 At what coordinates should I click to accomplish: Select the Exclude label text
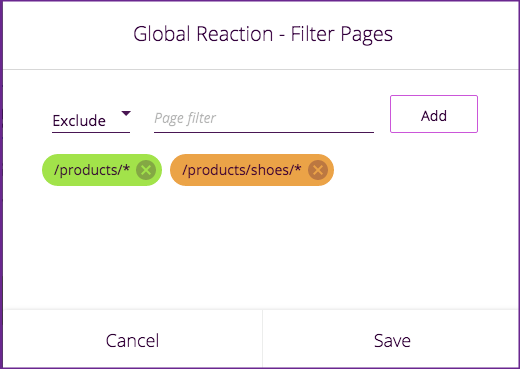click(79, 121)
